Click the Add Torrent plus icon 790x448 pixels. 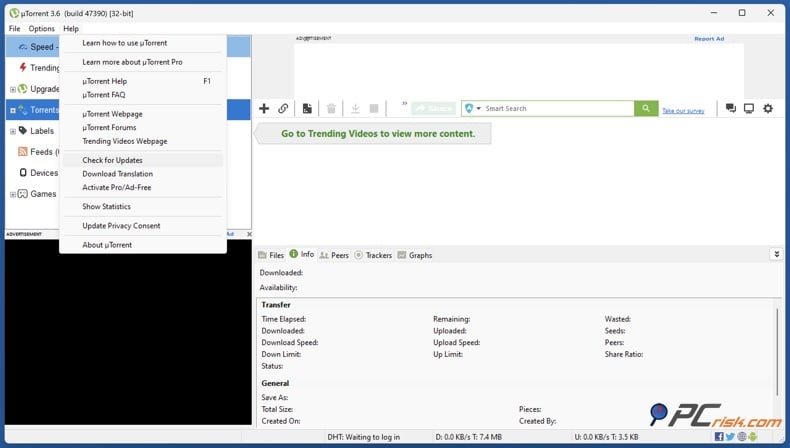tap(264, 108)
